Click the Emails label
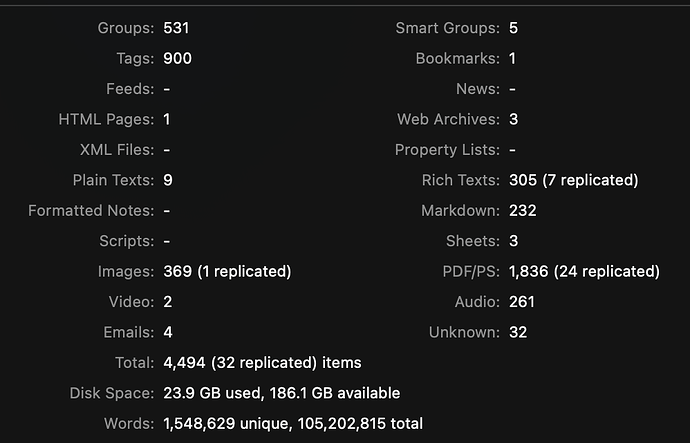The width and height of the screenshot is (690, 443). [129, 332]
